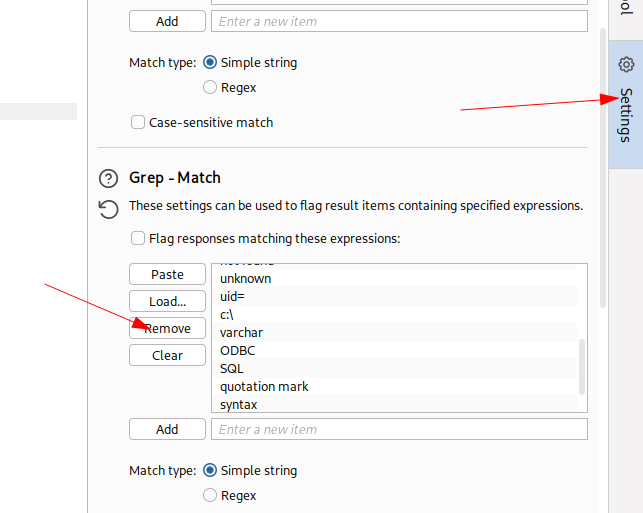Image resolution: width=643 pixels, height=513 pixels.
Task: Click the Grep - Match list scrollbar
Action: click(582, 365)
